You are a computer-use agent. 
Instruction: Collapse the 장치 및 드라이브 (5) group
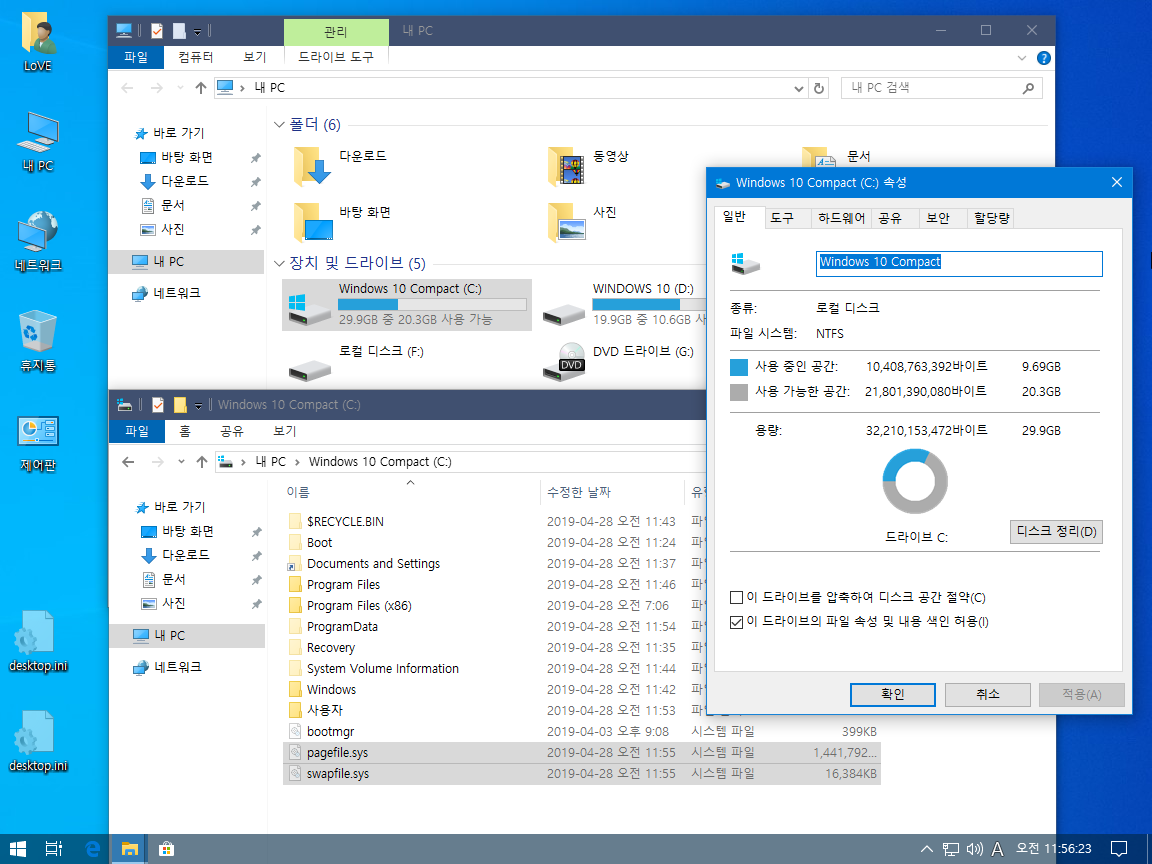pos(279,263)
